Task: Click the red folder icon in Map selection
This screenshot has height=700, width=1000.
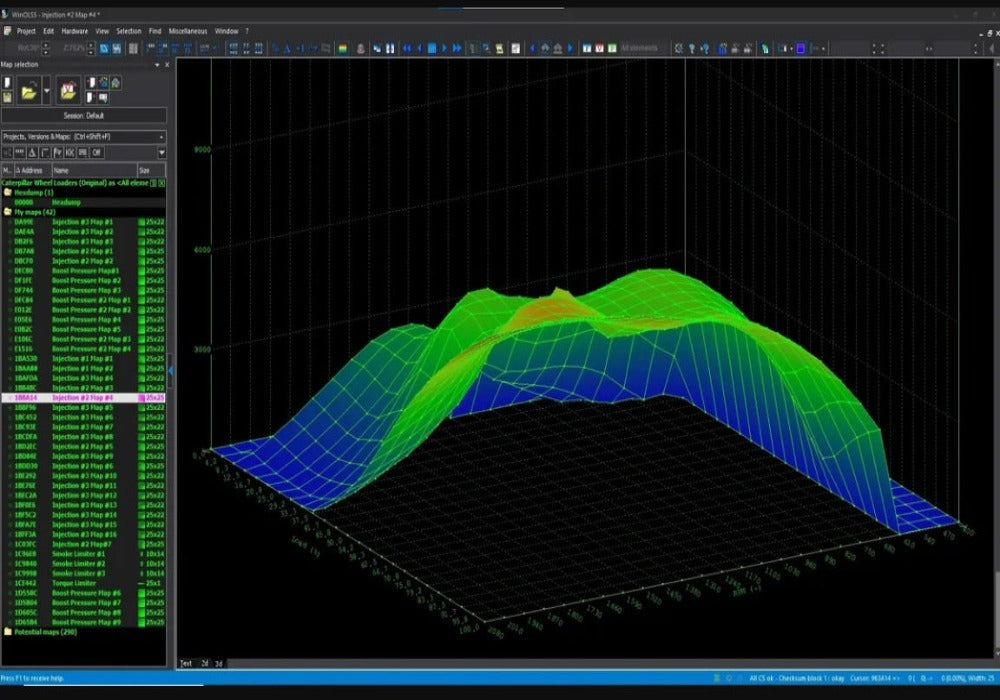Action: 69,91
